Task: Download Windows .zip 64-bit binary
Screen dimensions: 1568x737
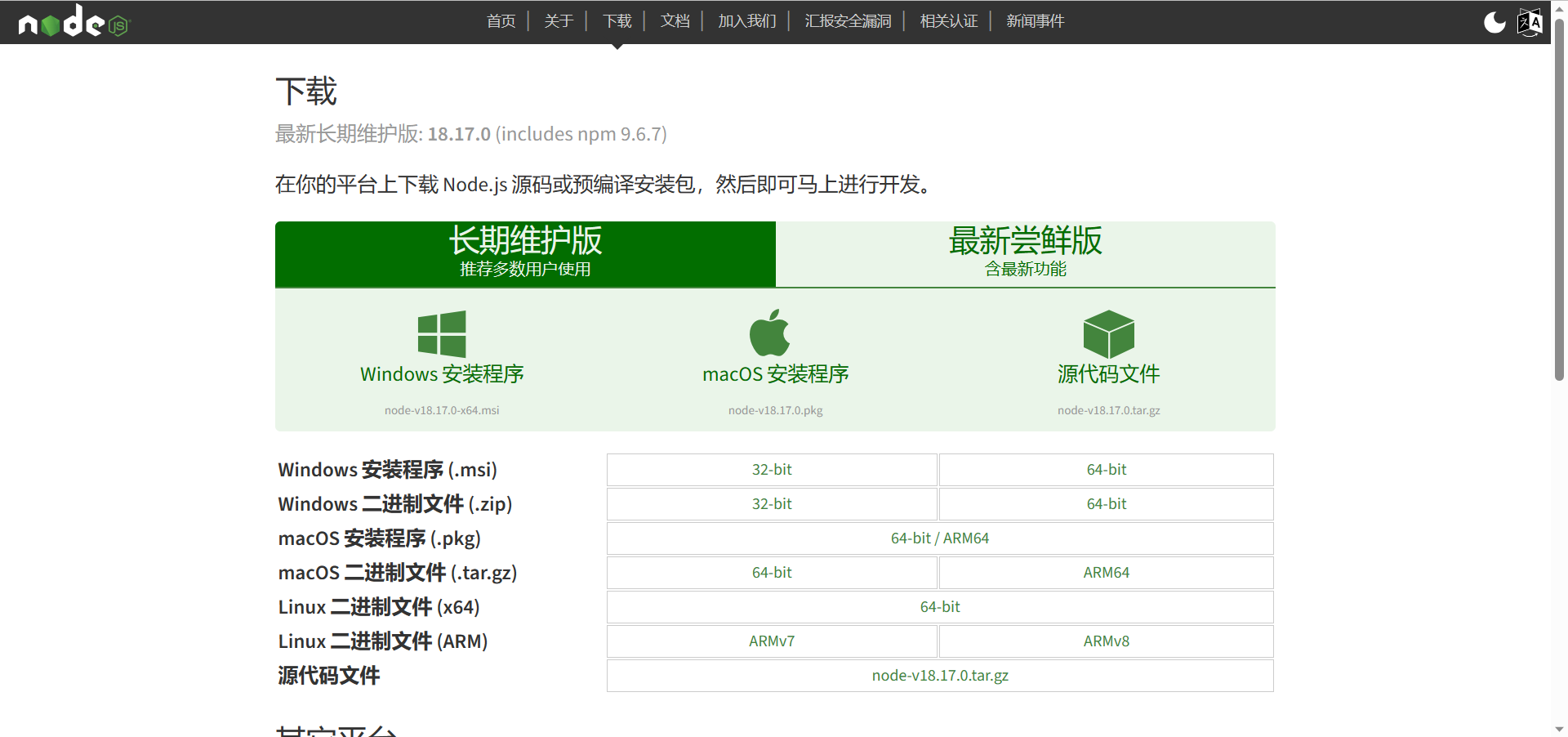Action: tap(1106, 504)
